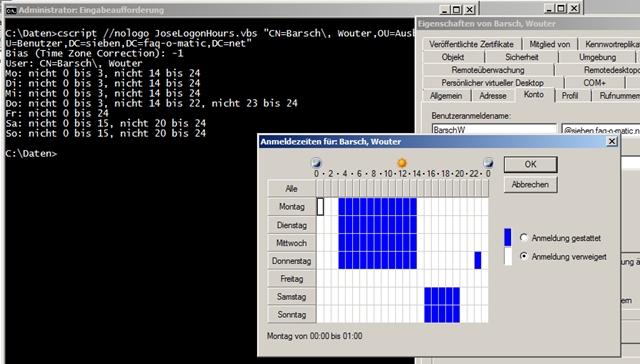Image resolution: width=640 pixels, height=364 pixels.
Task: Select Anmeldung verweigert radio button
Action: [x=524, y=256]
